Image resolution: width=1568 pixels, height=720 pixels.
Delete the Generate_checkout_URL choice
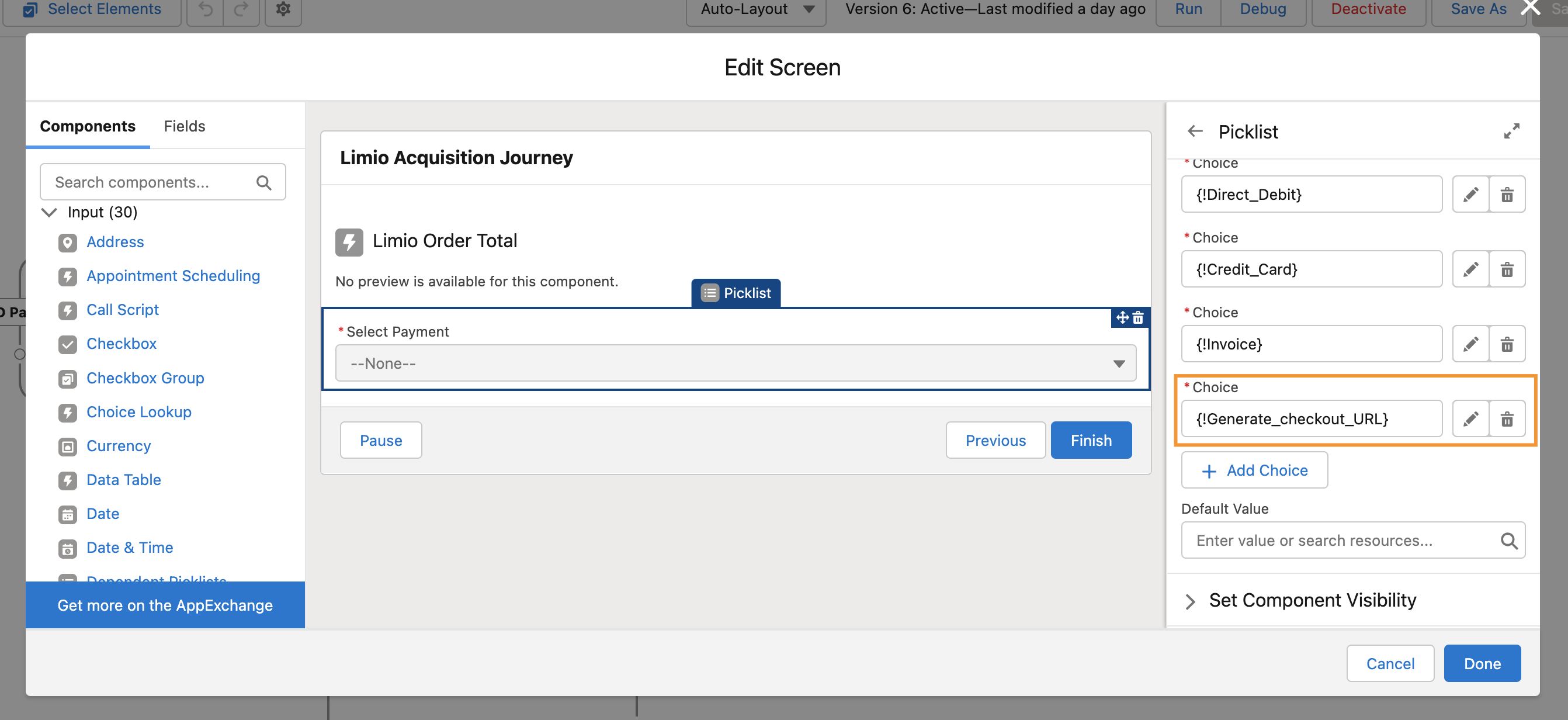(x=1507, y=419)
